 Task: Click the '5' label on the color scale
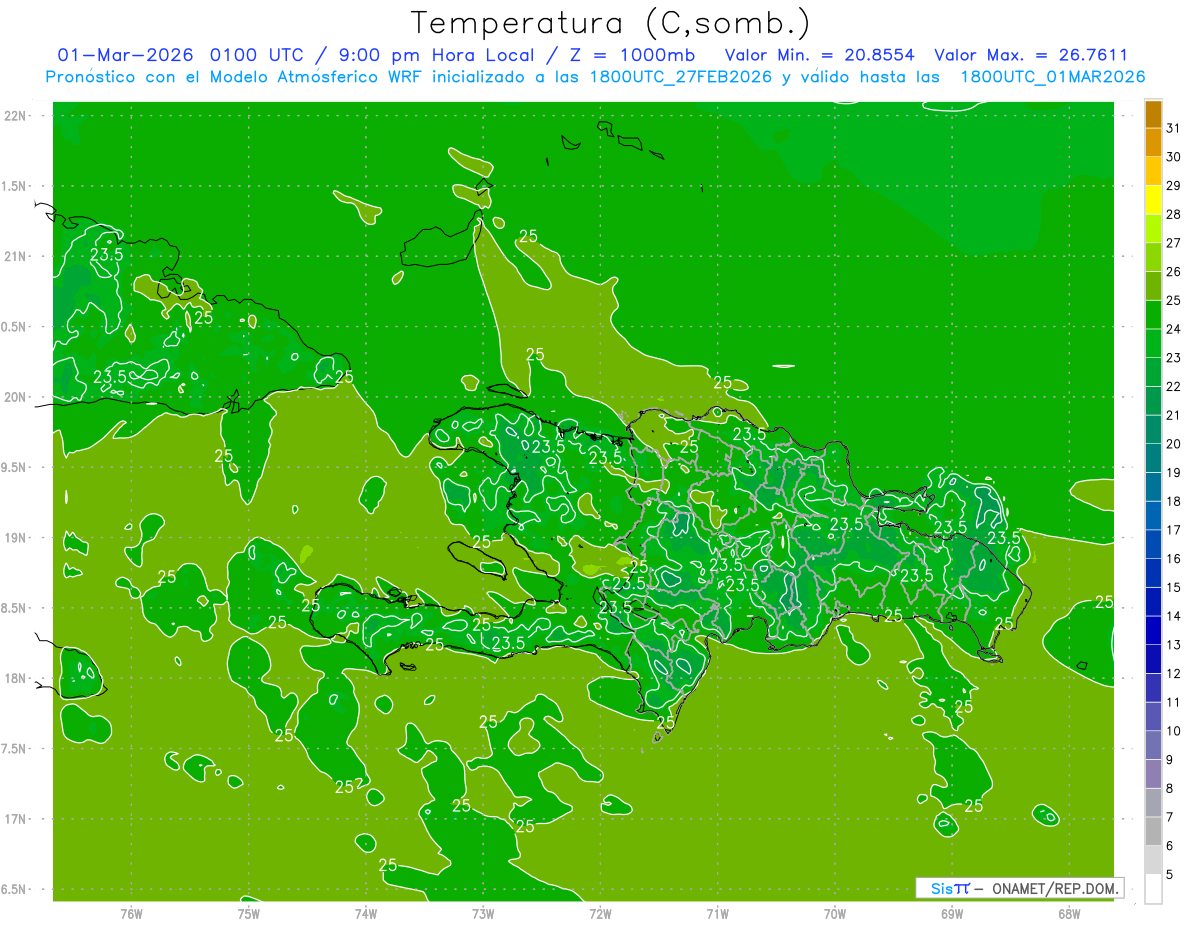(1170, 874)
